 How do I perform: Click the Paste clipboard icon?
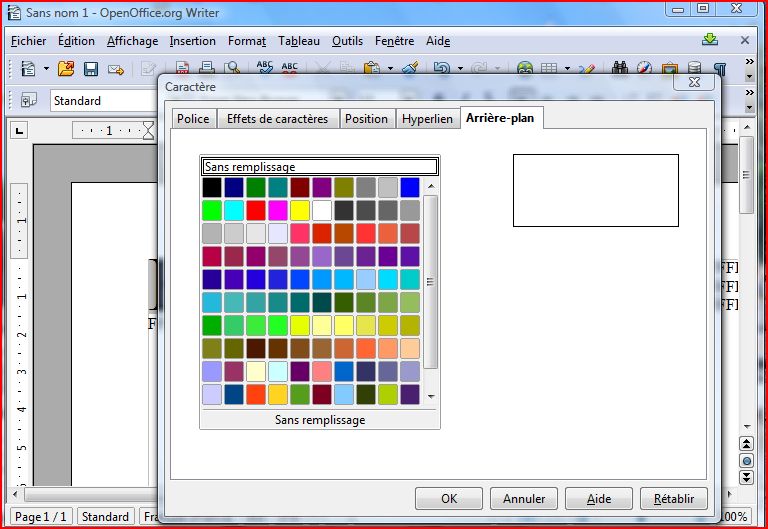pyautogui.click(x=372, y=68)
